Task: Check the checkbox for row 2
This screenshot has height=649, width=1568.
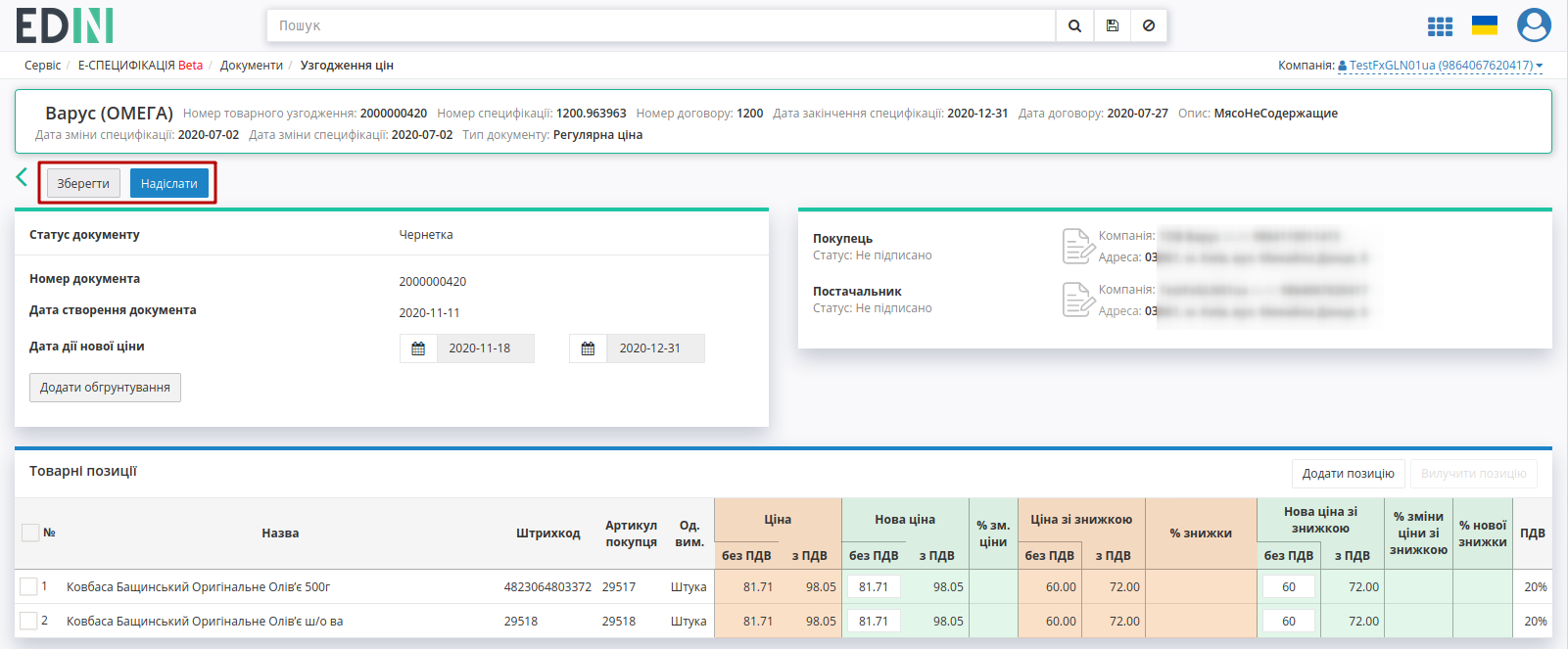Action: pyautogui.click(x=28, y=621)
